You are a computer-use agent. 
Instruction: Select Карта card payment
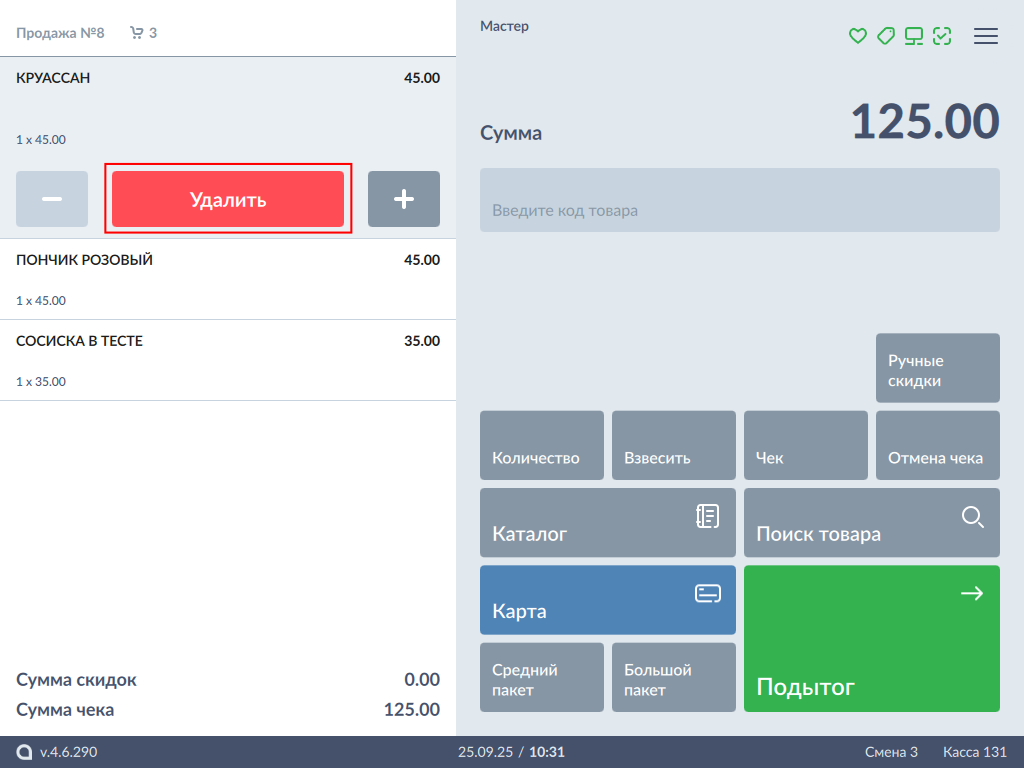(607, 599)
